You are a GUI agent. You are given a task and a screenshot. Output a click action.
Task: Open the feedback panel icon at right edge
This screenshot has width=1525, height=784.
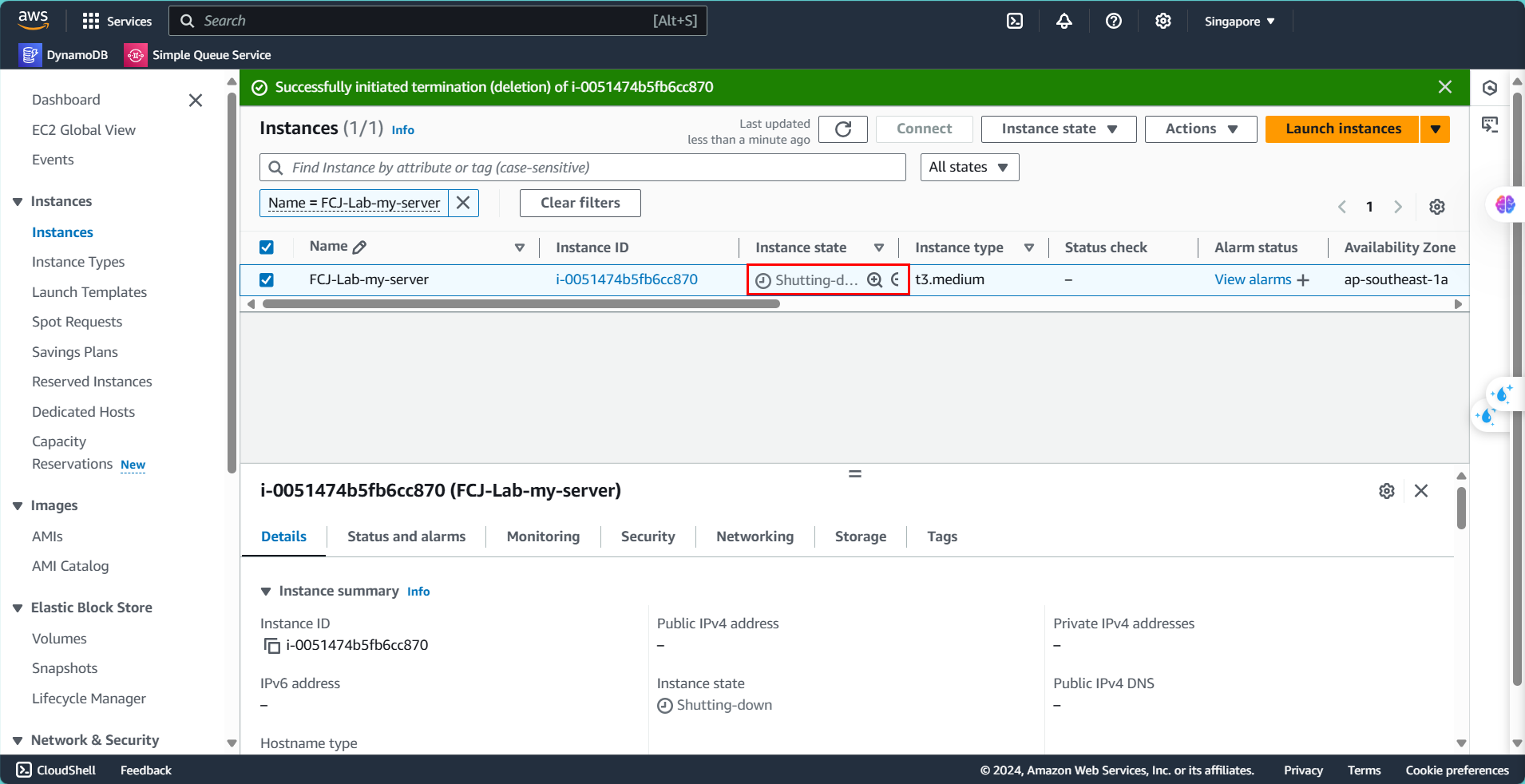[1490, 125]
